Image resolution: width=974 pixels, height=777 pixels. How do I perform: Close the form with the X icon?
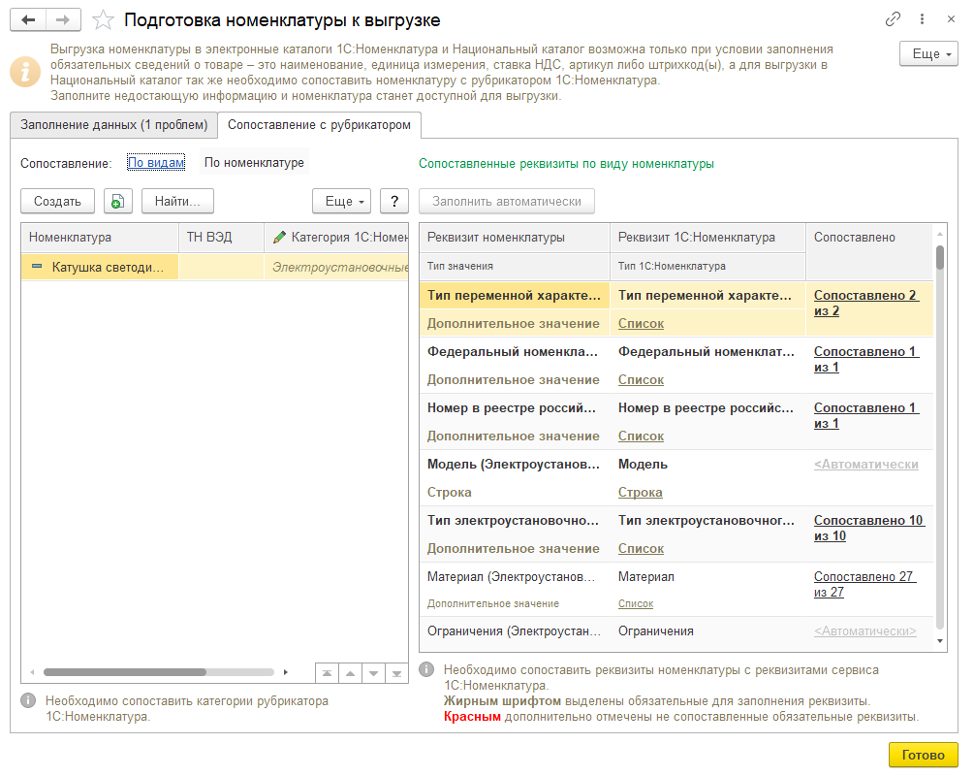click(951, 19)
